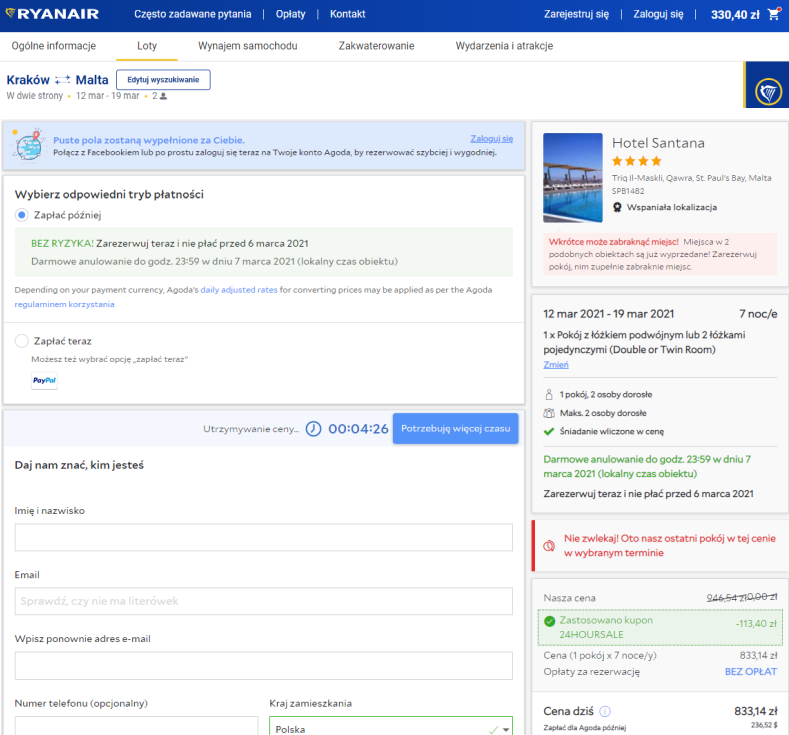The image size is (789, 735).
Task: Click the PayPal payment icon
Action: (44, 381)
